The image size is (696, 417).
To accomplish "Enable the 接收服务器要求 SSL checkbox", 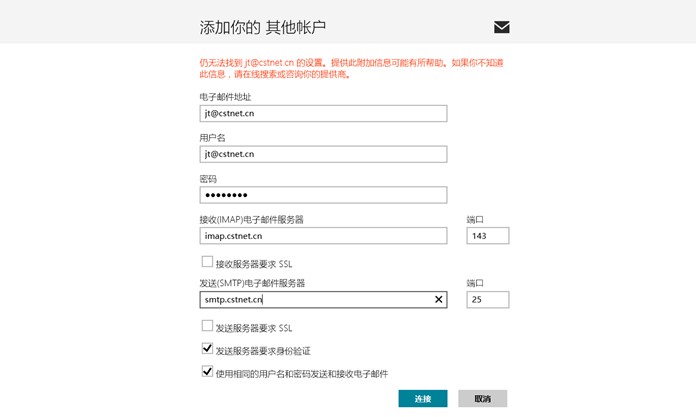I will (207, 262).
